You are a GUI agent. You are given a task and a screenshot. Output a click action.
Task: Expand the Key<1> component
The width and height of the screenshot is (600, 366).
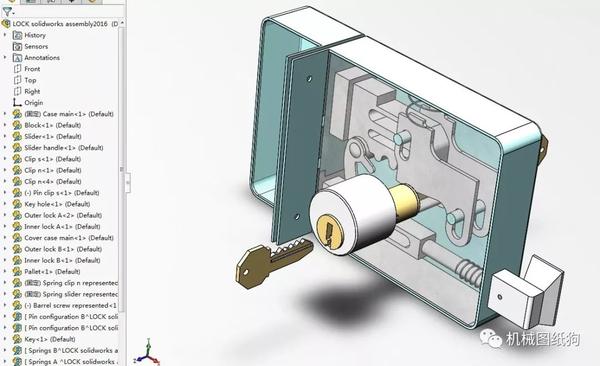(5, 339)
